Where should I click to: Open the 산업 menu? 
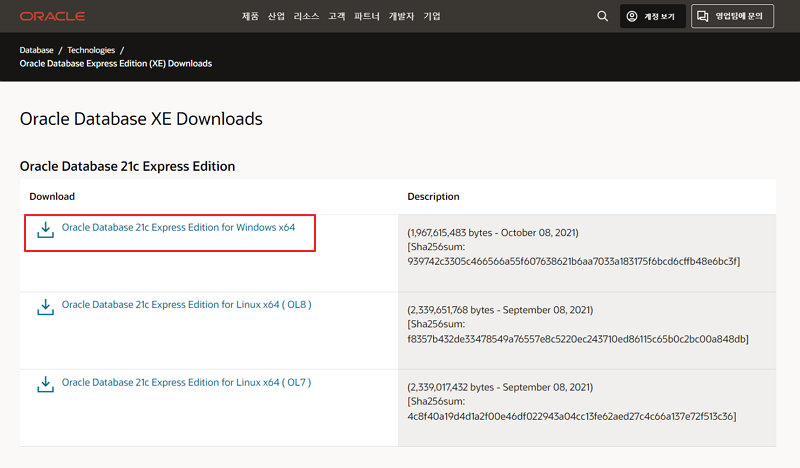276,16
